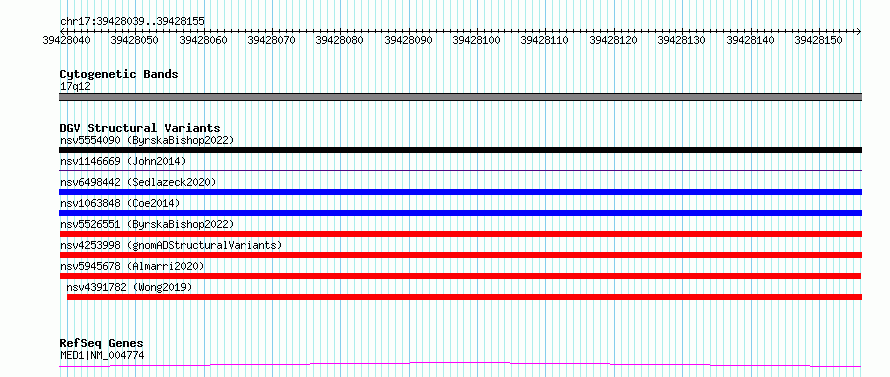Click the ruler position label 39428040
This screenshot has width=890, height=377.
click(66, 40)
